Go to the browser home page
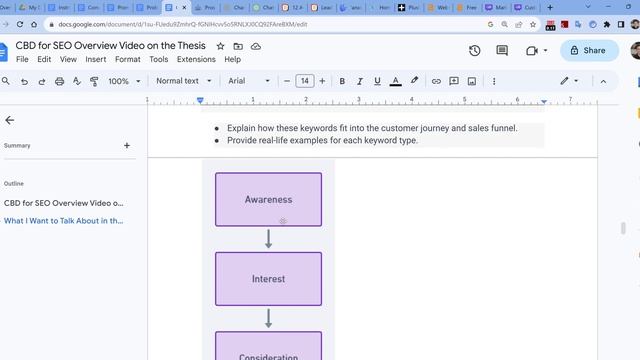The height and width of the screenshot is (360, 640). (x=34, y=24)
